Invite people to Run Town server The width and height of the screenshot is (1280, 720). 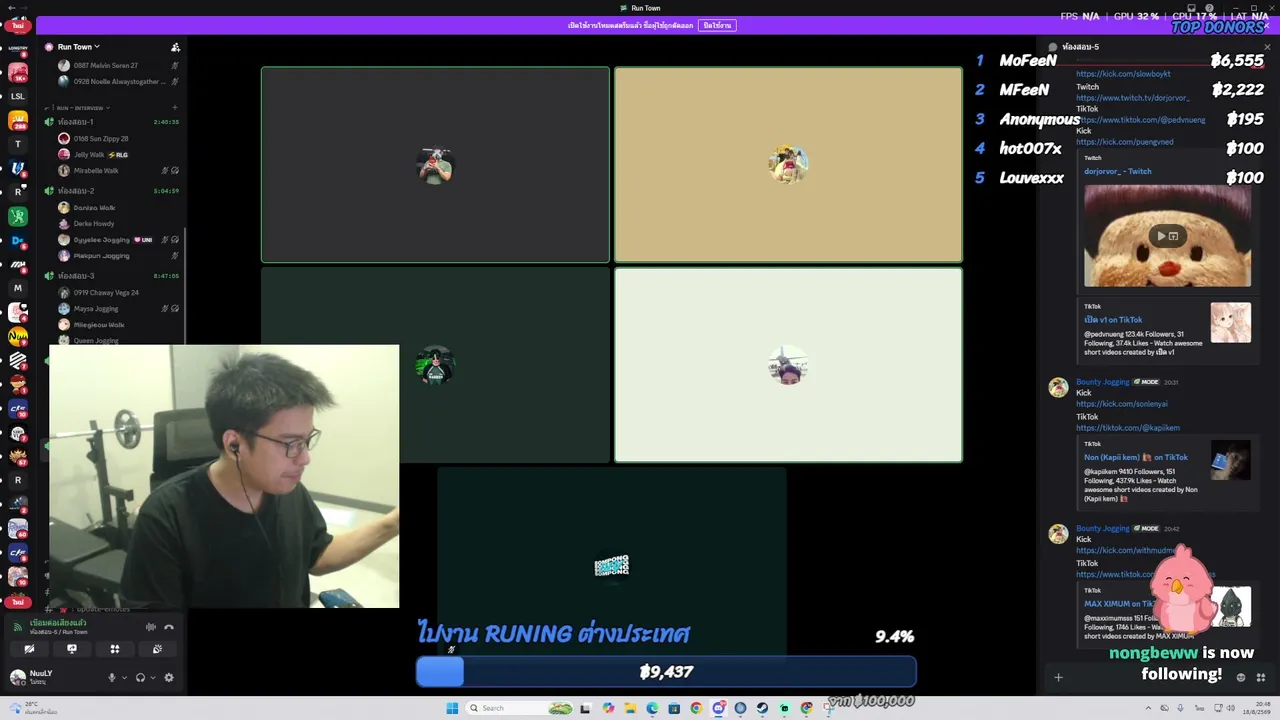pos(175,47)
